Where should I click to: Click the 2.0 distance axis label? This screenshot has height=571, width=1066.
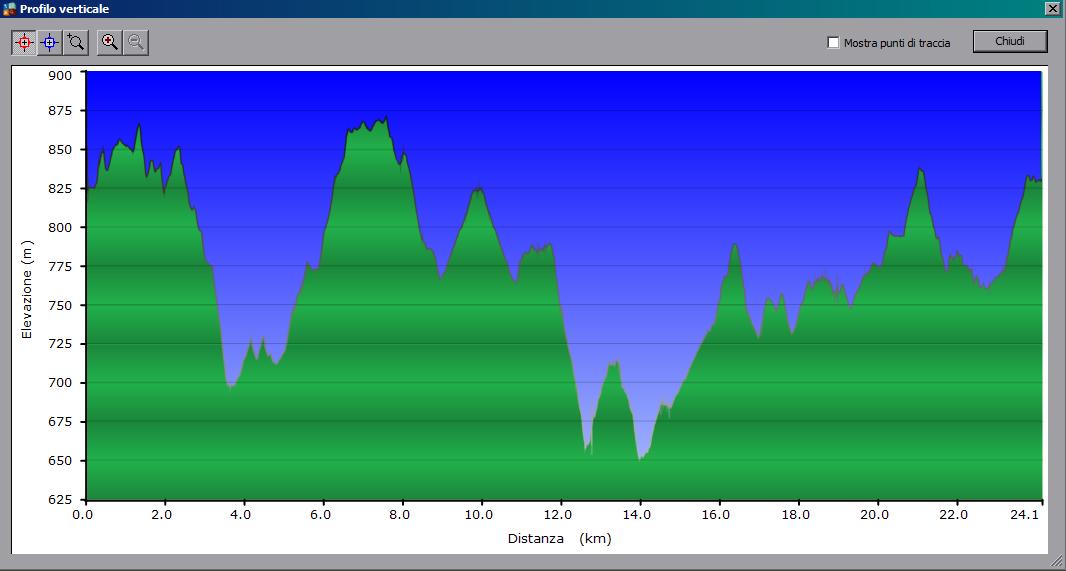[162, 515]
